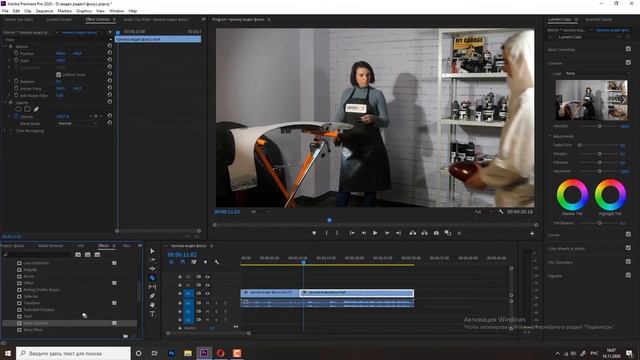Expand the Time Remapping group
This screenshot has height=360, width=640.
click(5, 131)
